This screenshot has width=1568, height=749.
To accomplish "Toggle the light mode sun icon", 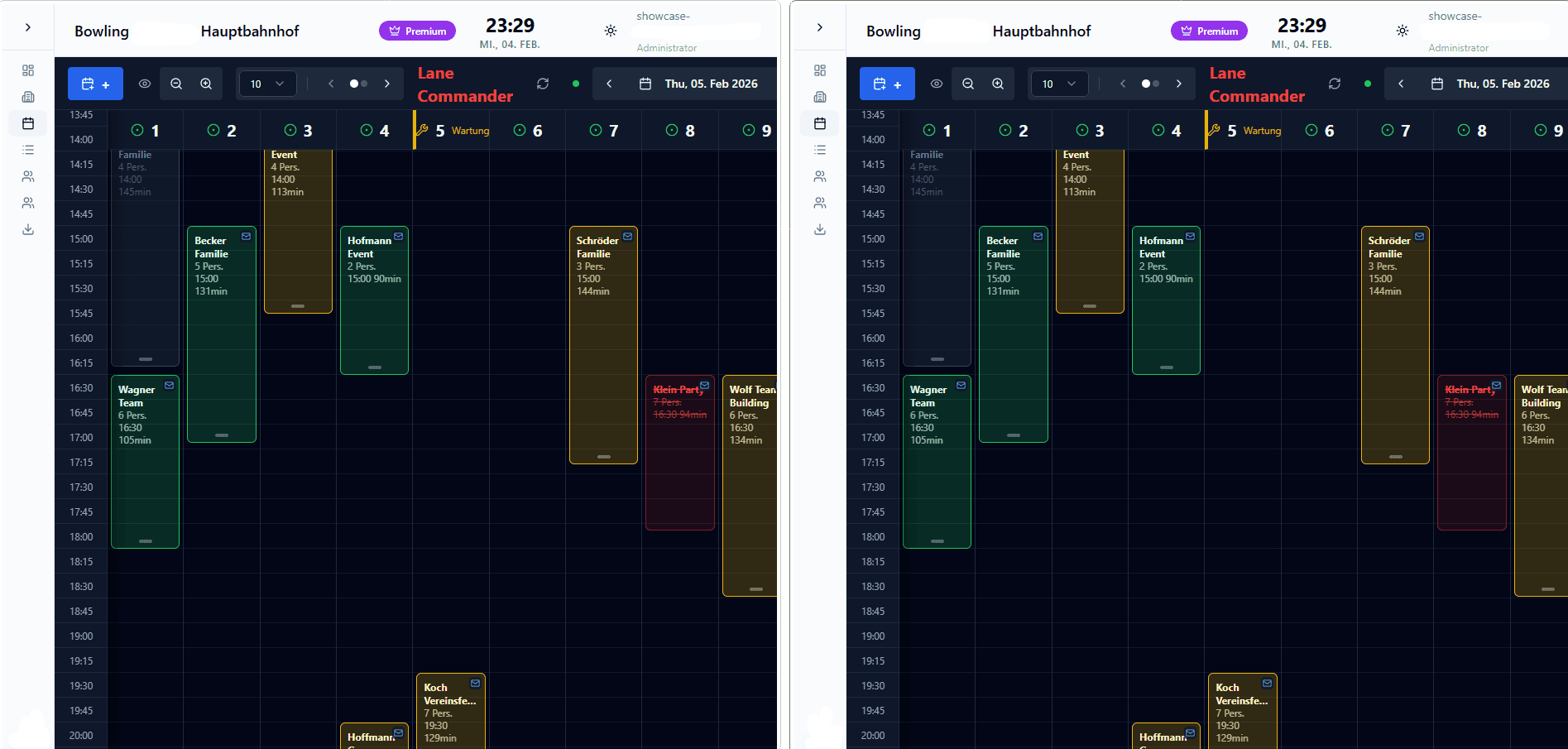I will (x=611, y=31).
